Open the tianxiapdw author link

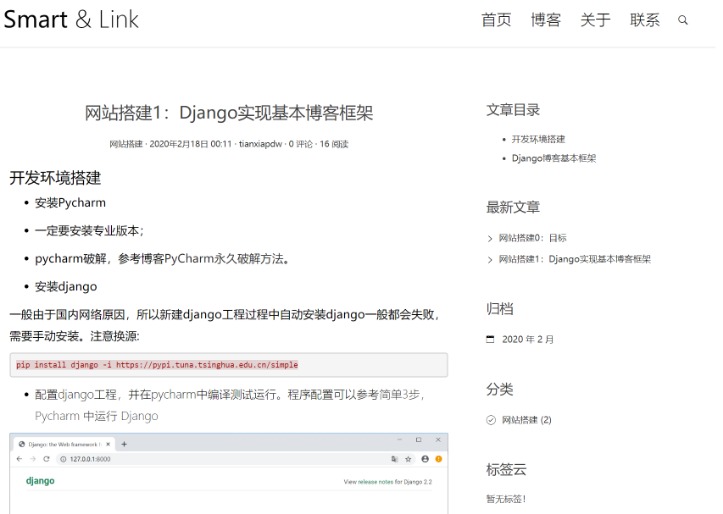pos(260,144)
